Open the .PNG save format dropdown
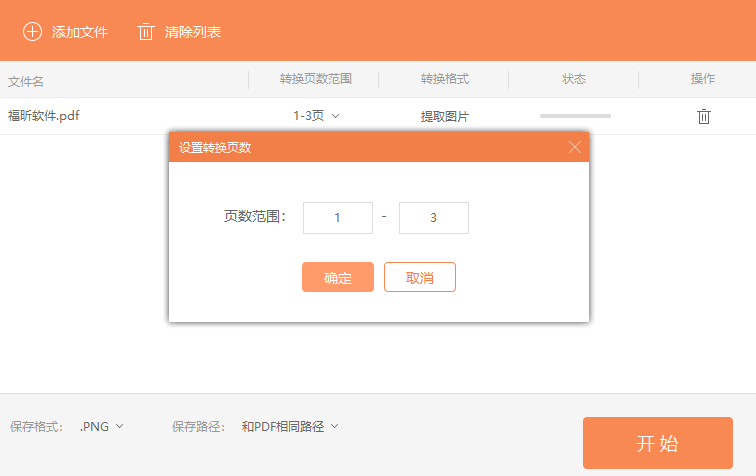The image size is (756, 476). 102,426
